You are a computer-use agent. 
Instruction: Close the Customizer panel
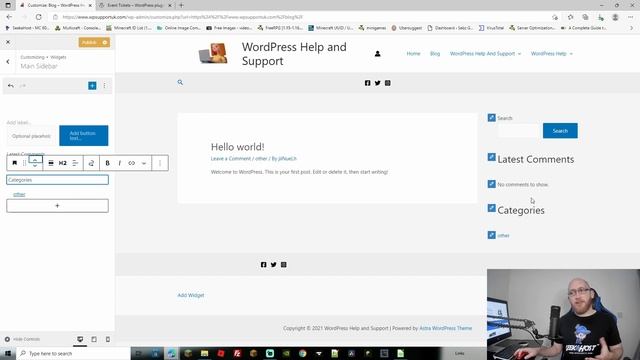(x=8, y=42)
